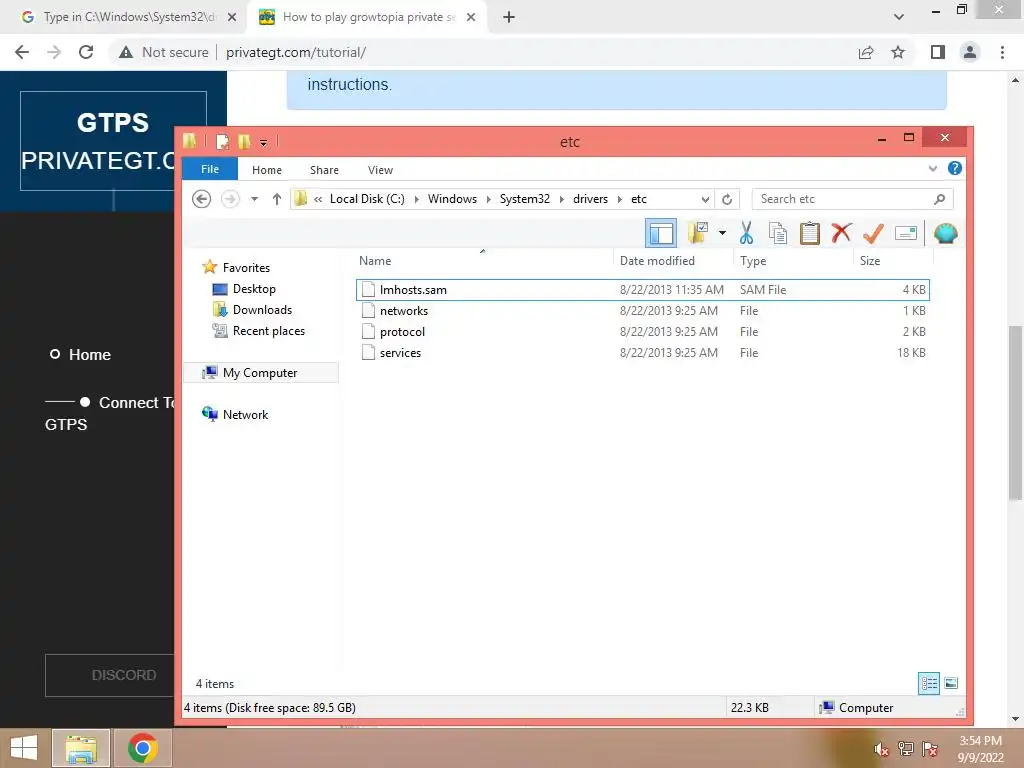This screenshot has height=768, width=1024.
Task: Go forward in Explorer navigation
Action: pos(230,199)
